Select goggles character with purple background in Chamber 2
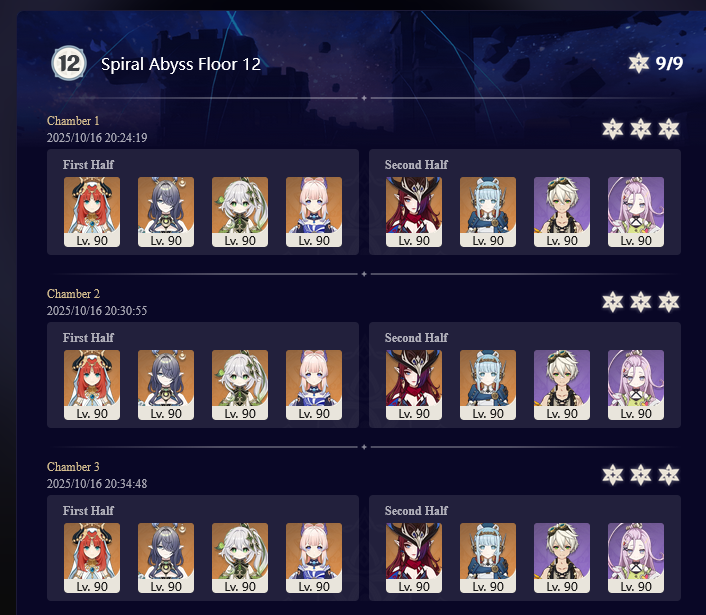 tap(562, 385)
